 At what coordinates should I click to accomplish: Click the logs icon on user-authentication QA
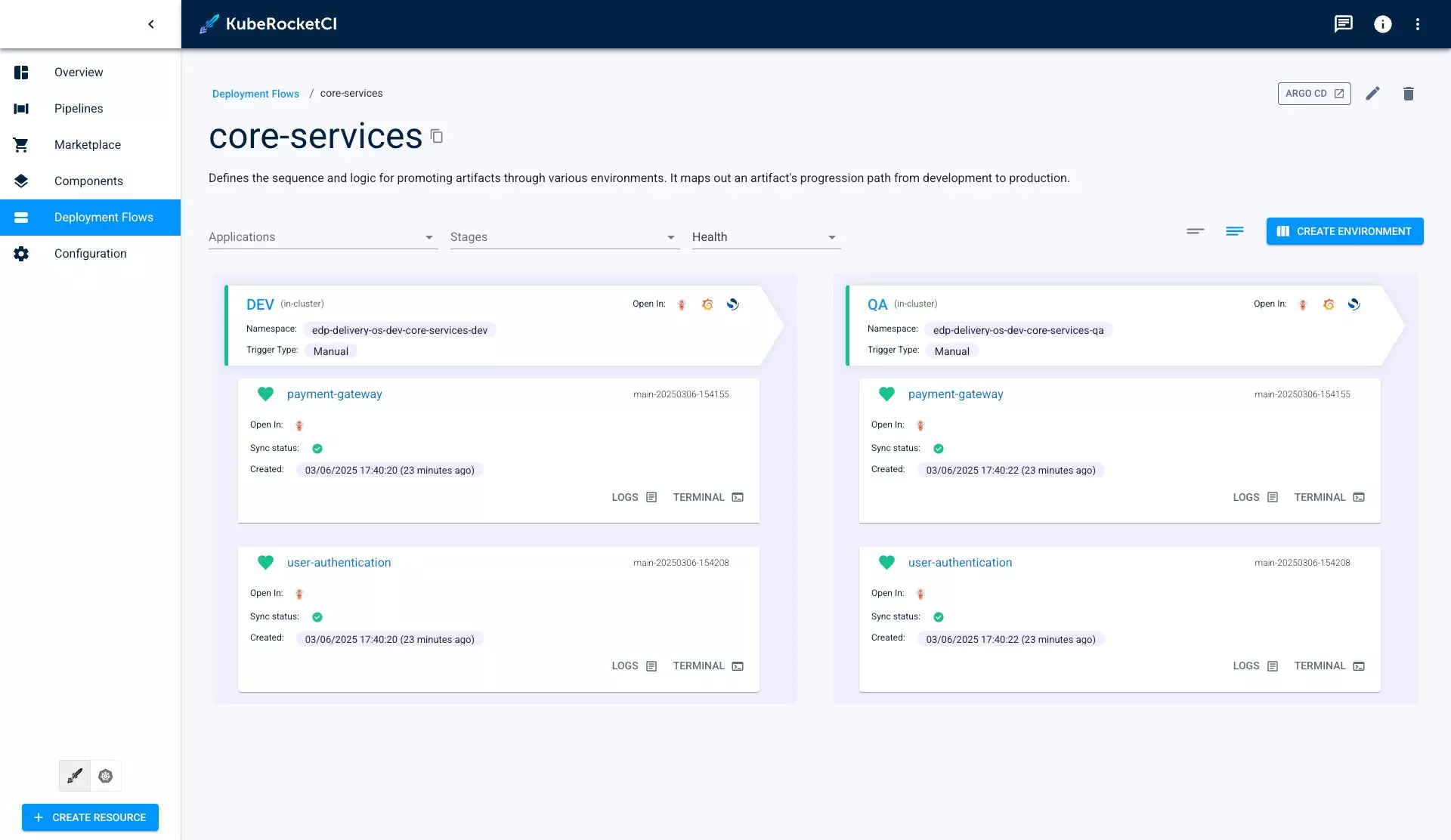click(1273, 665)
